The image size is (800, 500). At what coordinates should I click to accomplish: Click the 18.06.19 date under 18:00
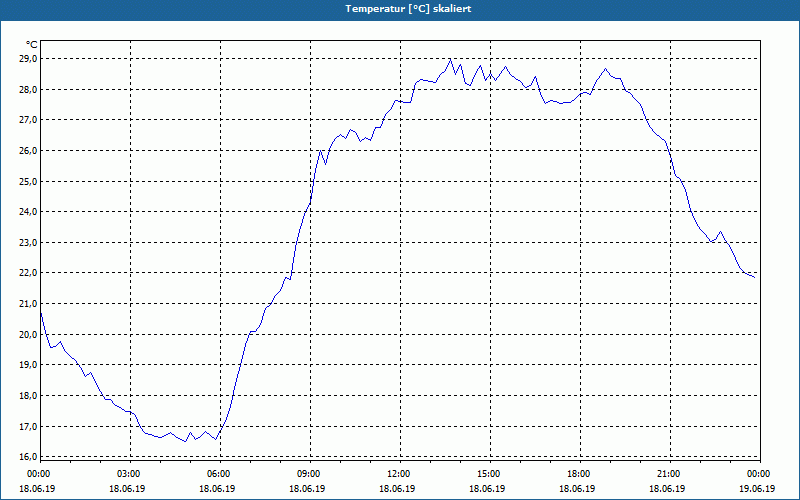coord(577,488)
